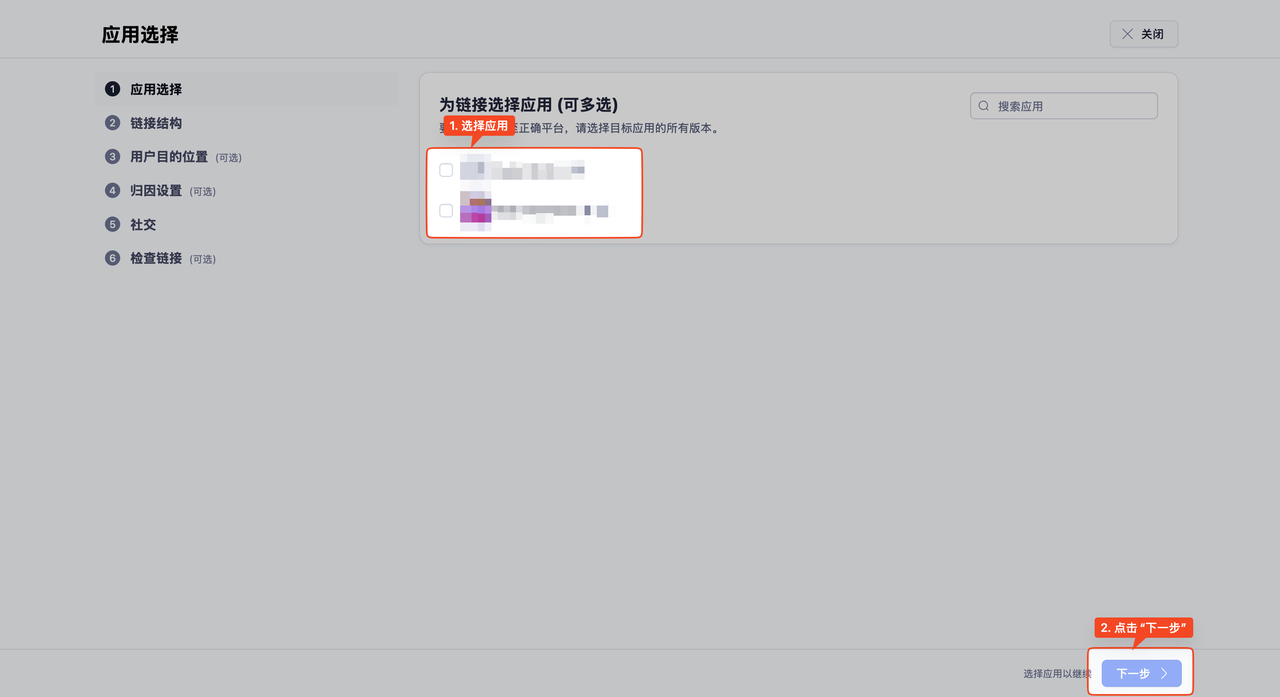The width and height of the screenshot is (1280, 697).
Task: Click the pink app icon of the second app
Action: [x=475, y=211]
